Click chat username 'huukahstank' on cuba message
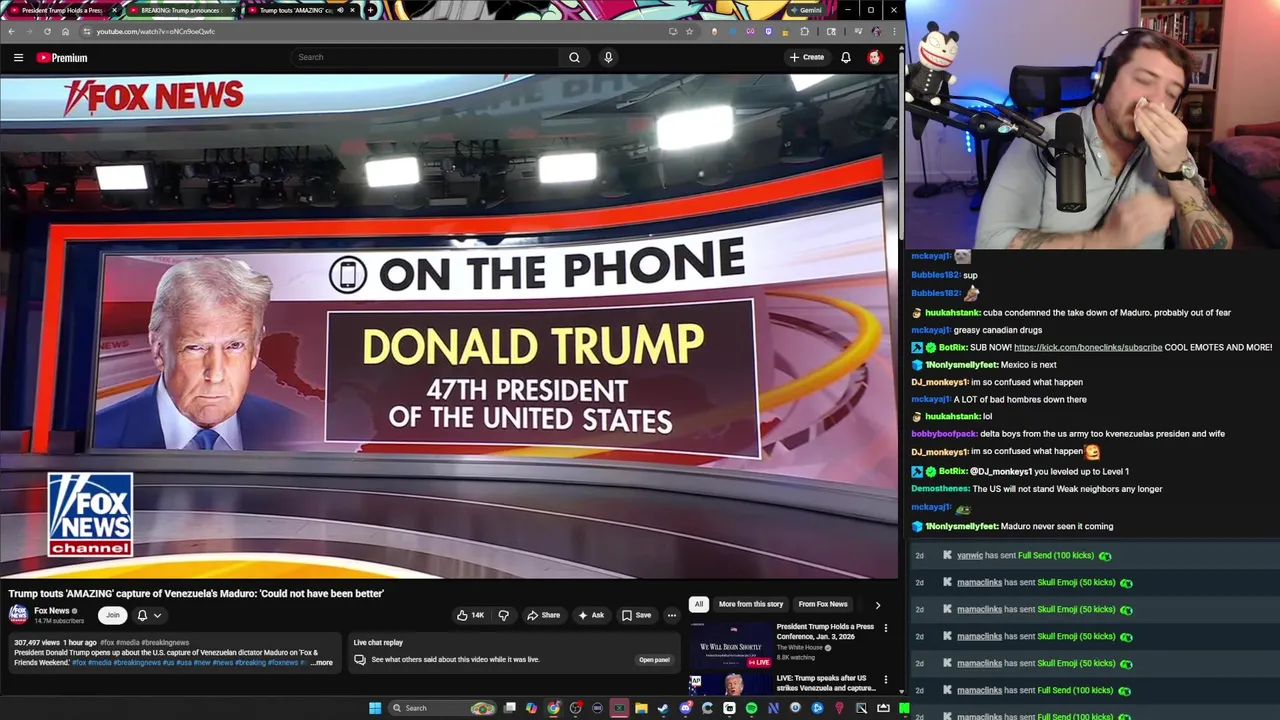This screenshot has width=1280, height=720. 952,312
